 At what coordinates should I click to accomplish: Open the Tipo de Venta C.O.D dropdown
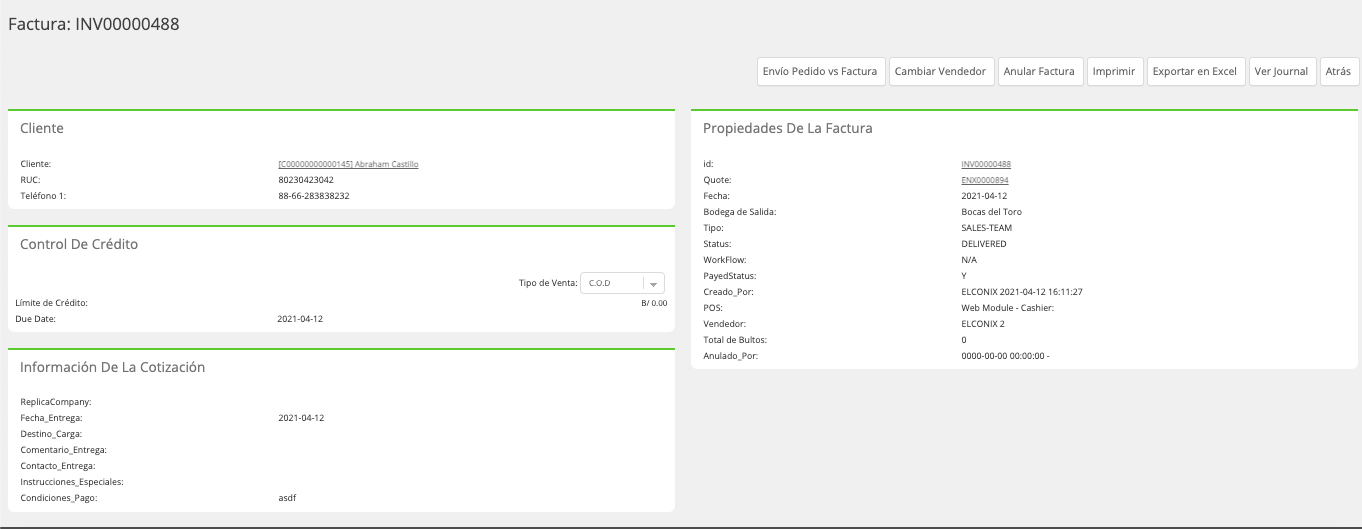622,283
